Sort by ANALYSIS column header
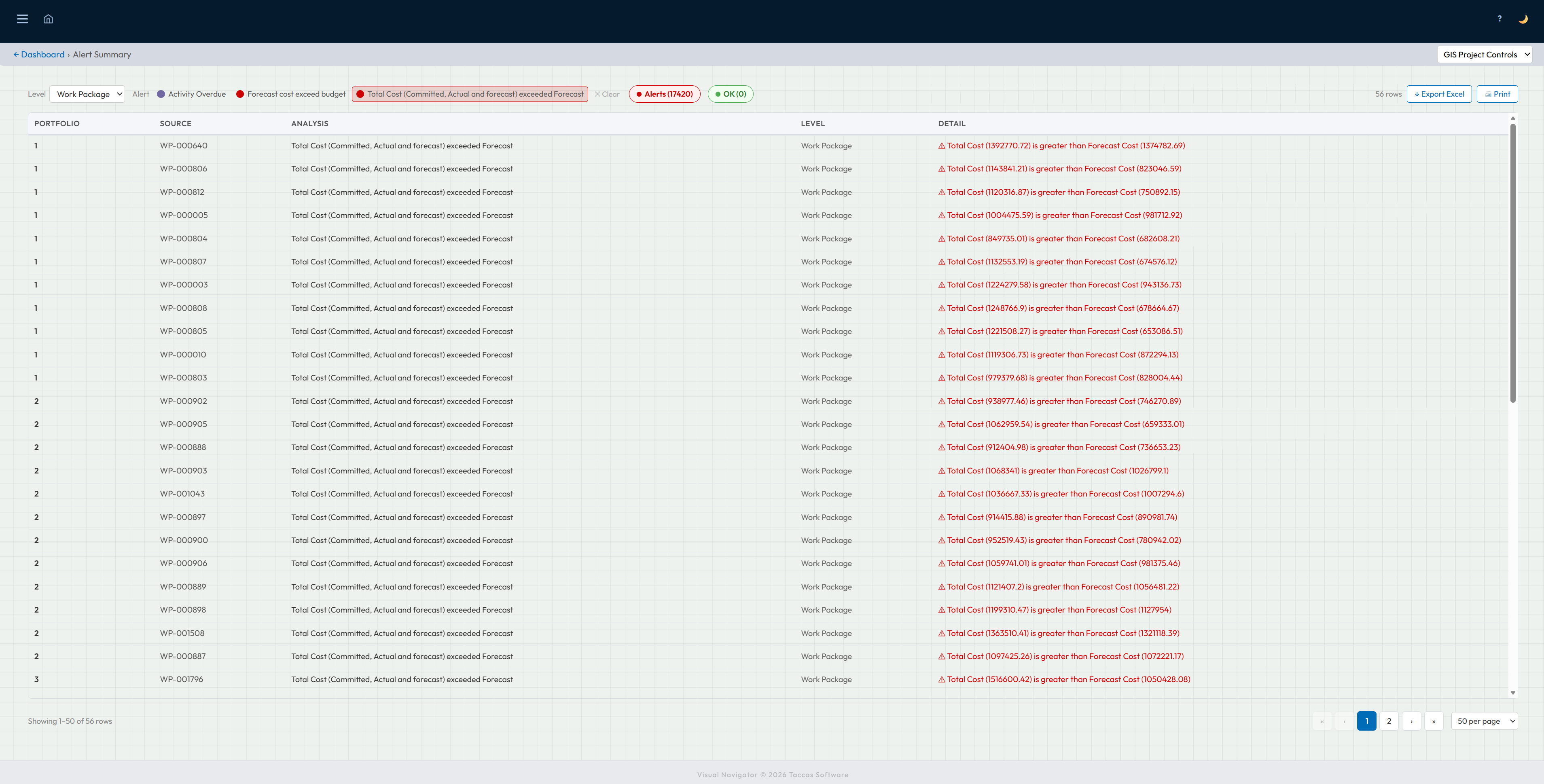Viewport: 1544px width, 784px height. (x=310, y=123)
